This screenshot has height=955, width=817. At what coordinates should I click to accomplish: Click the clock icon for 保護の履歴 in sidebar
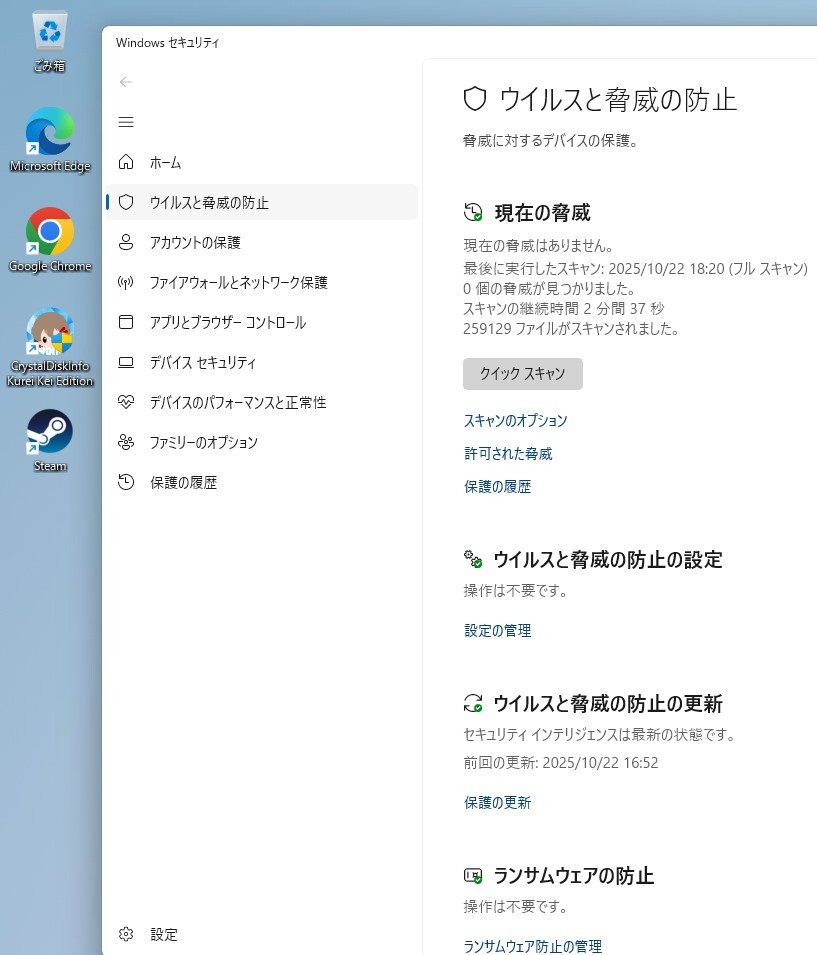(126, 482)
